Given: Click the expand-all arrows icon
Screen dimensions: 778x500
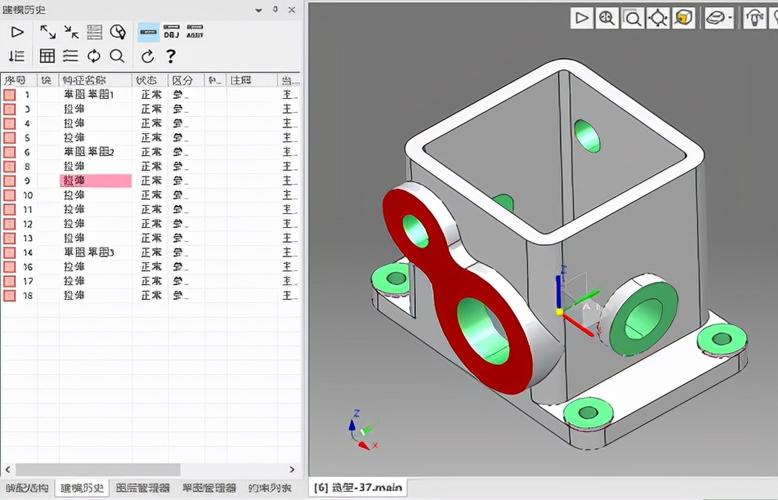Looking at the screenshot, I should click(47, 32).
